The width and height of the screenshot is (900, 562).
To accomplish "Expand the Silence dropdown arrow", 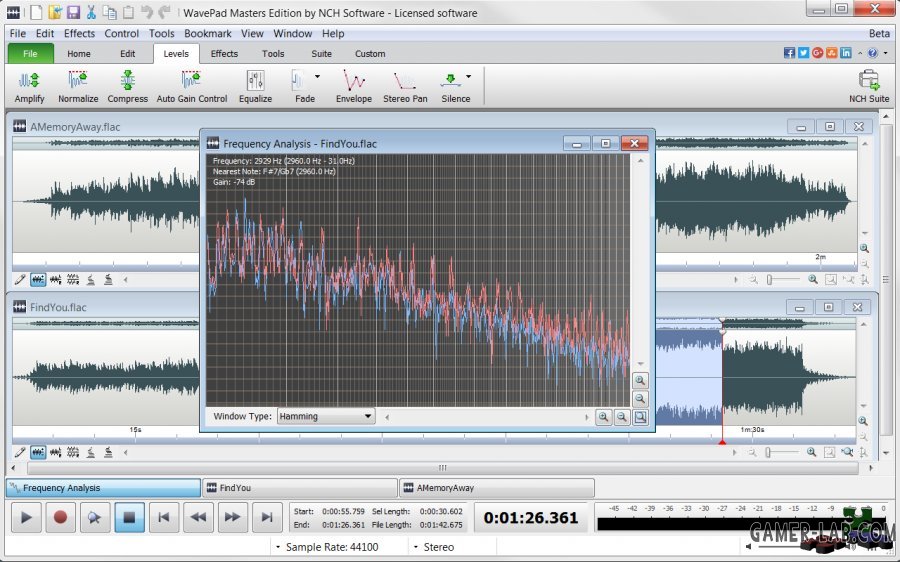I will (468, 76).
